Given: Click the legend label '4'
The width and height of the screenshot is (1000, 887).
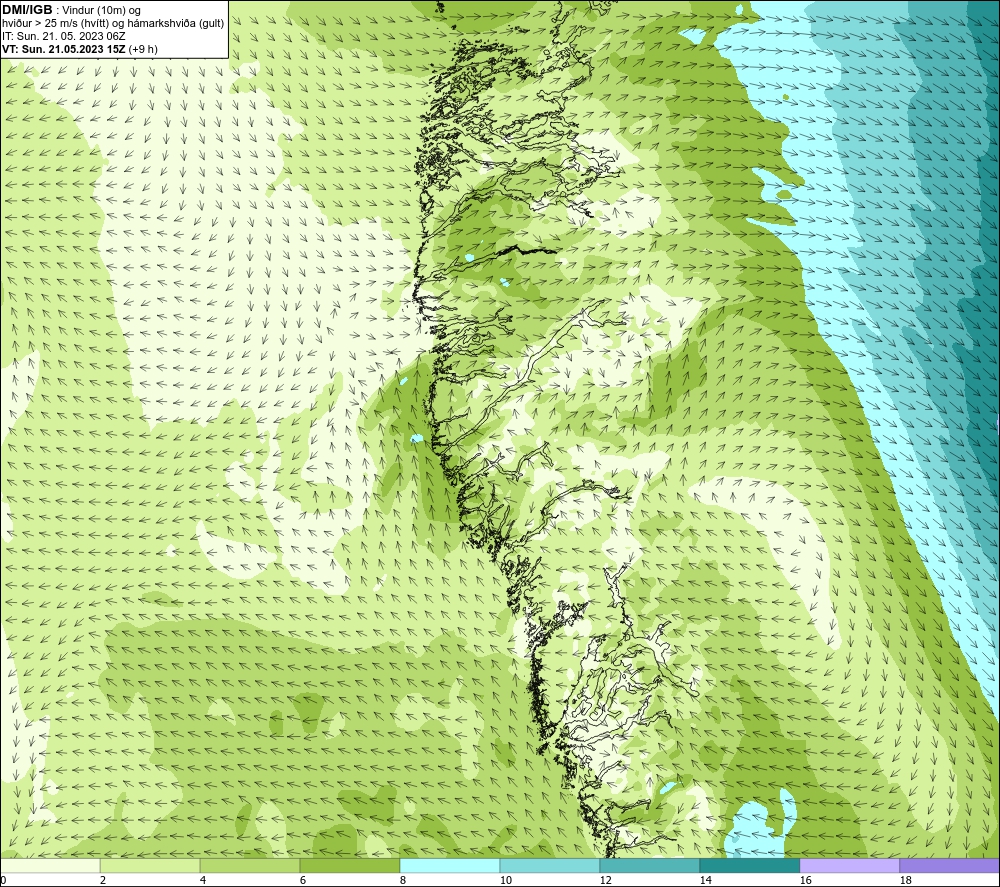Looking at the screenshot, I should point(203,881).
